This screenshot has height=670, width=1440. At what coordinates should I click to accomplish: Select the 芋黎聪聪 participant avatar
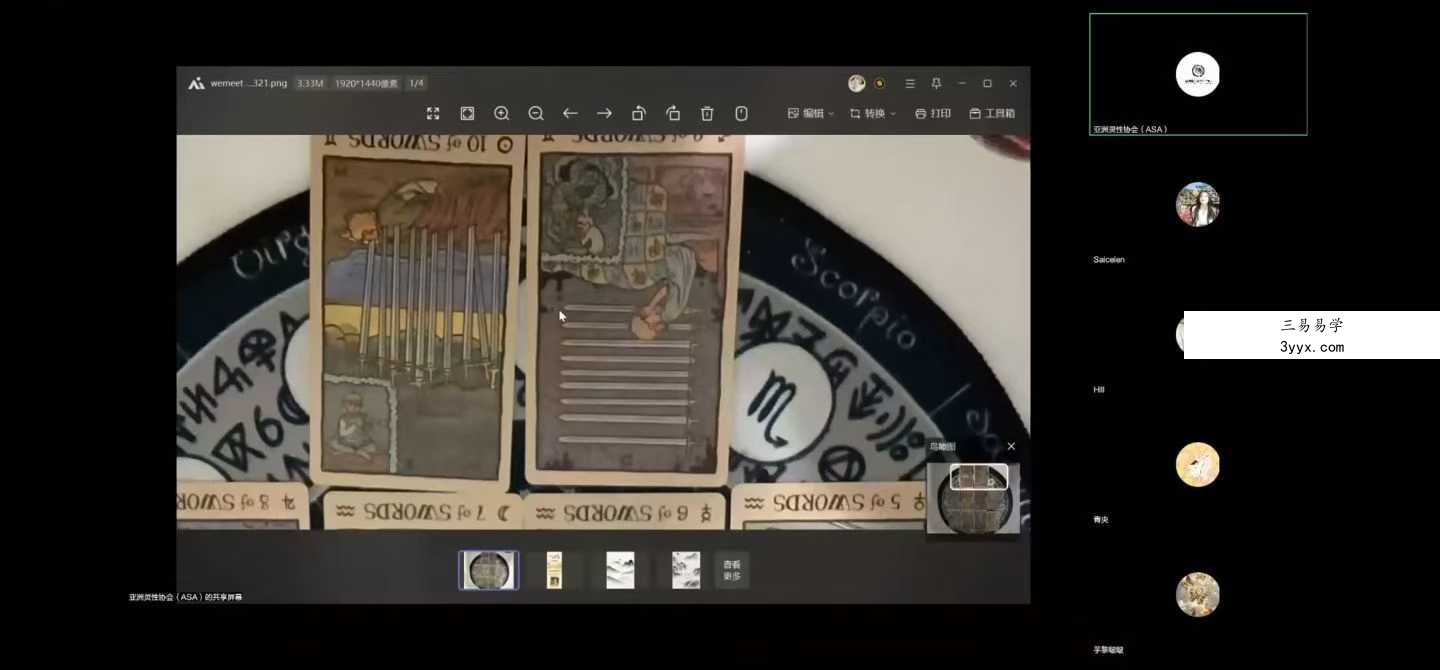click(1198, 594)
